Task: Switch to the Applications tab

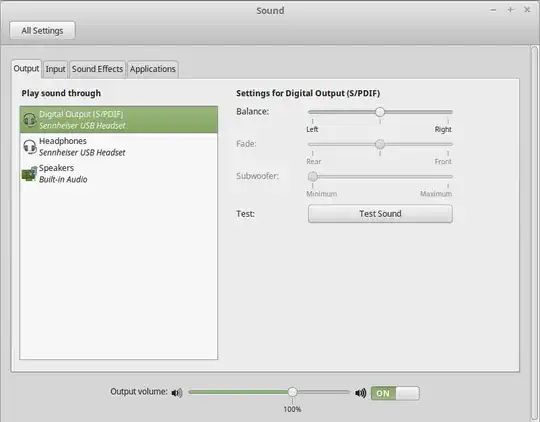Action: click(153, 69)
